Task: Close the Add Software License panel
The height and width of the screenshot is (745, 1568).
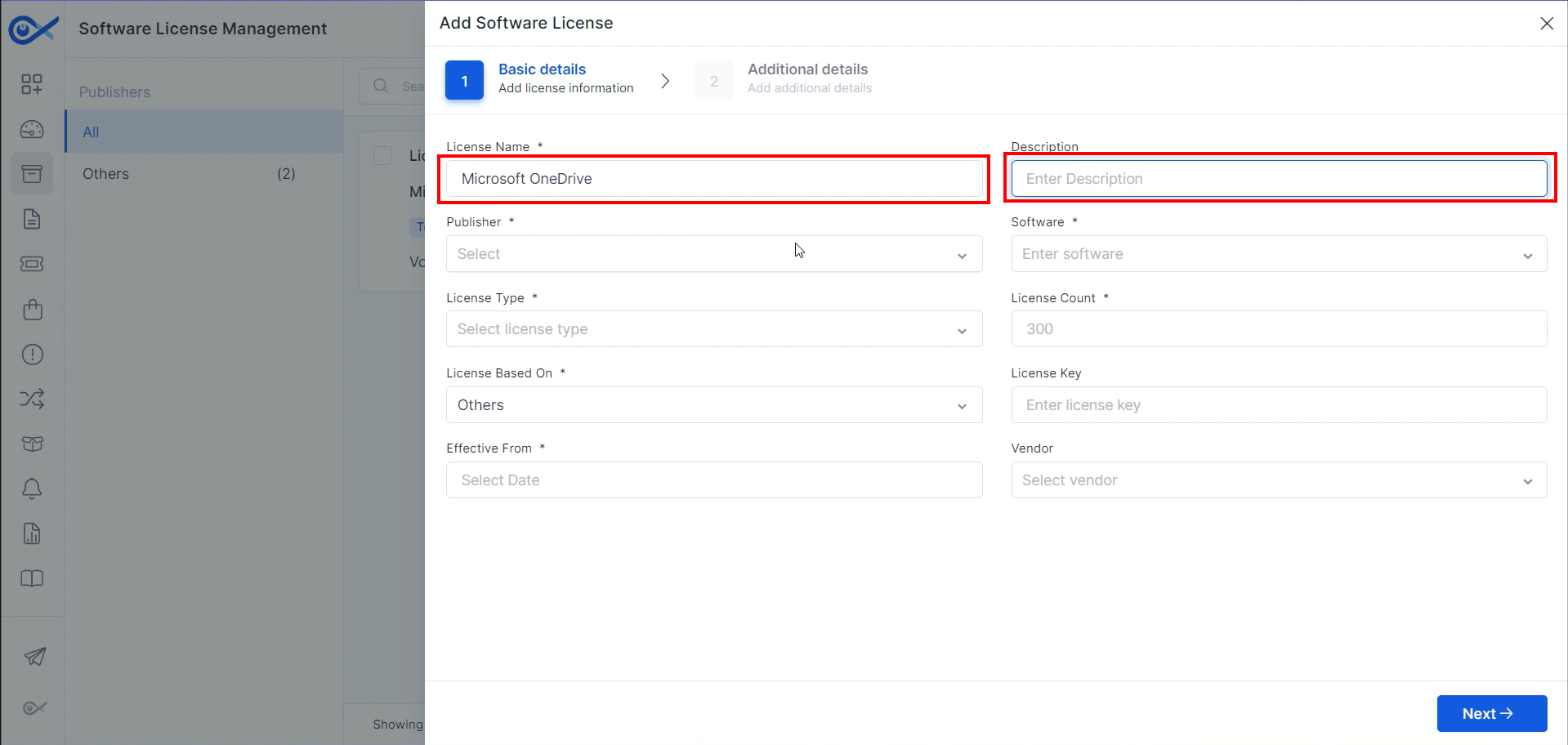Action: (x=1546, y=24)
